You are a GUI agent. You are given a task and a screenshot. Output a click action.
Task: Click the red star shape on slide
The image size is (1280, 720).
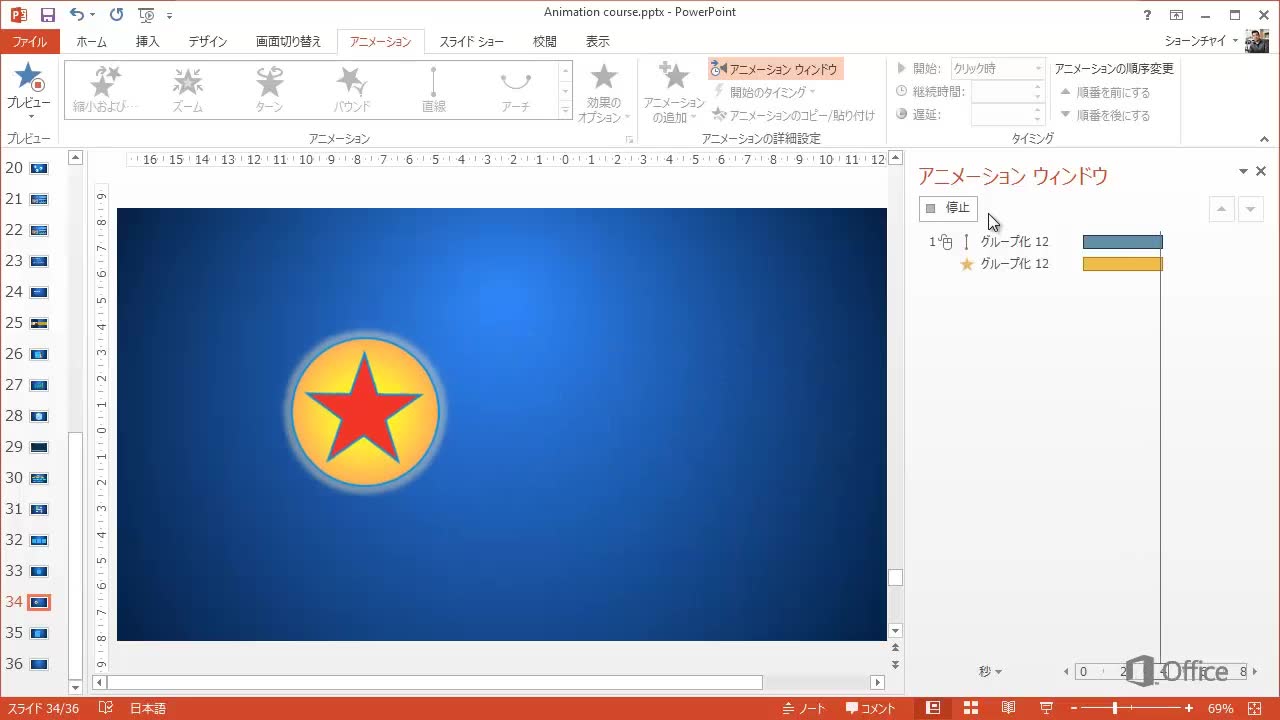(x=364, y=409)
